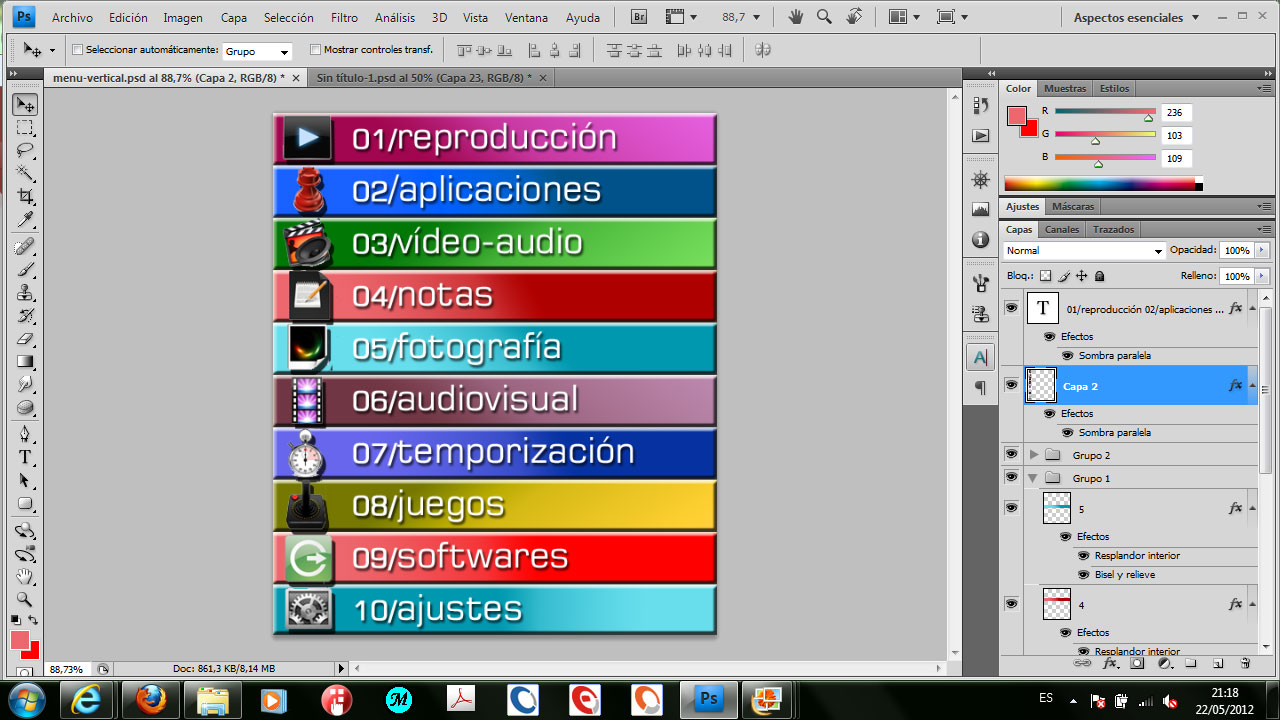The image size is (1280, 720).
Task: Open the Normal blend mode dropdown
Action: click(x=1084, y=250)
